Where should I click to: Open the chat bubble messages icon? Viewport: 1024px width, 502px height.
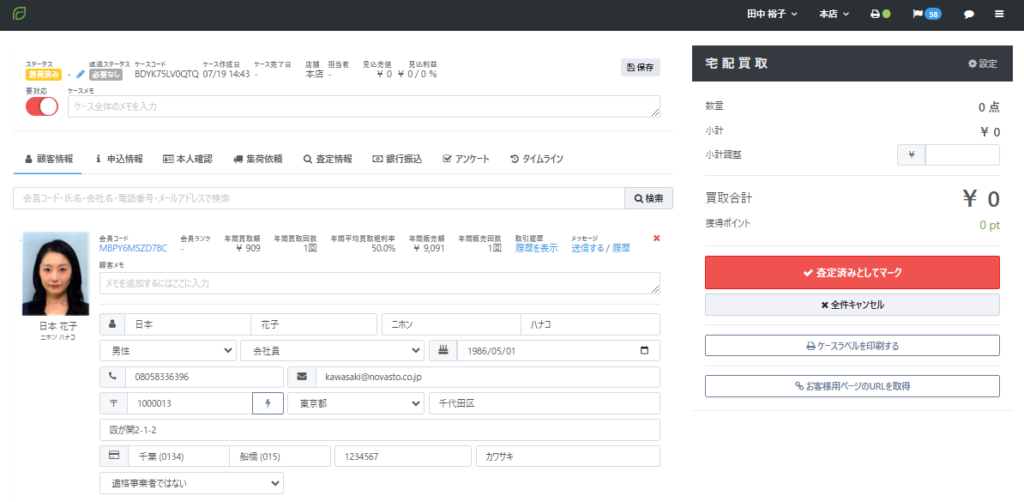click(x=969, y=14)
